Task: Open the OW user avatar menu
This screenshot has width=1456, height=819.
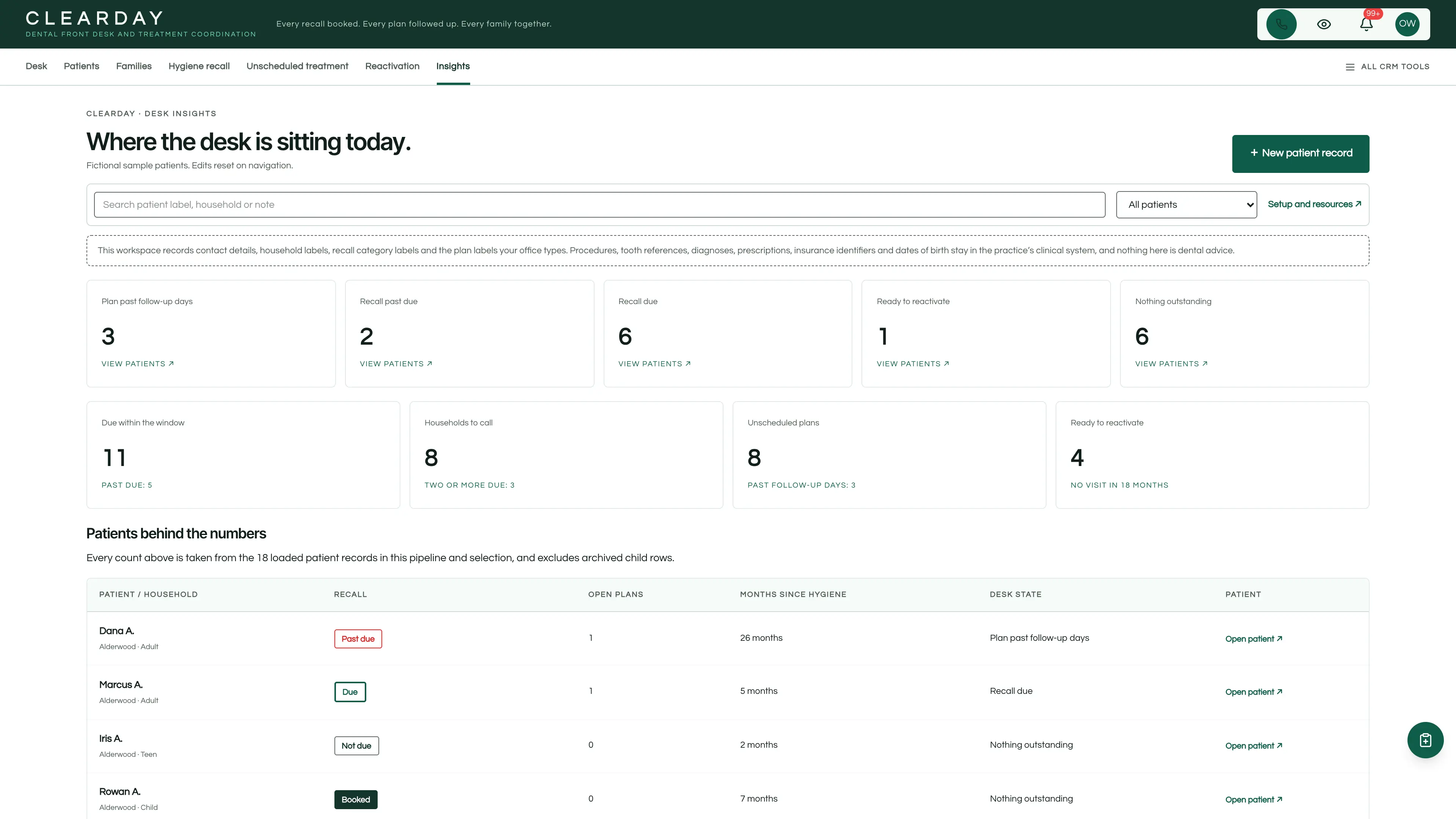Action: point(1407,24)
